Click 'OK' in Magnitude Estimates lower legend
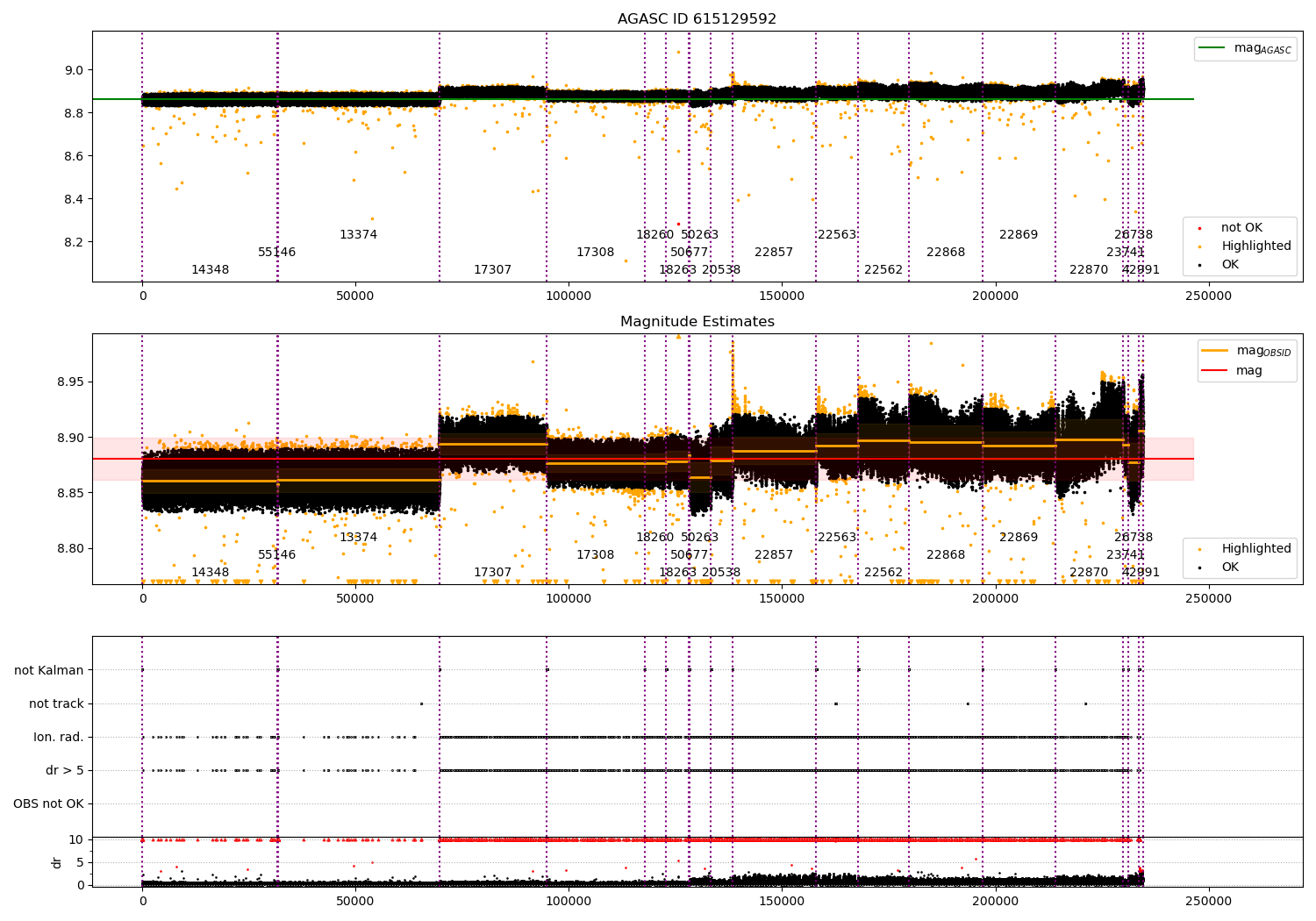Image resolution: width=1316 pixels, height=921 pixels. (1219, 568)
